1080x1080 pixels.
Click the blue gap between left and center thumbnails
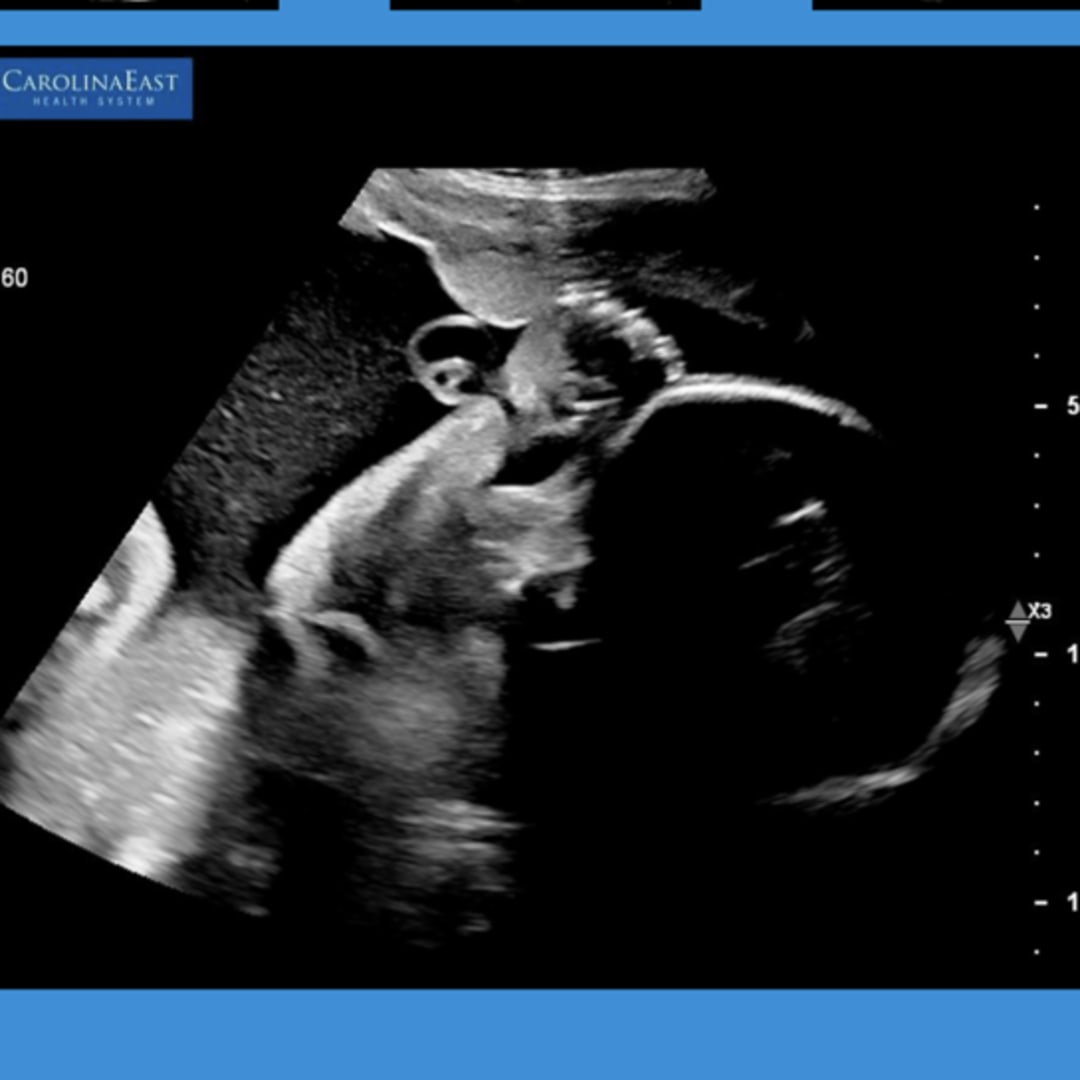[x=334, y=10]
